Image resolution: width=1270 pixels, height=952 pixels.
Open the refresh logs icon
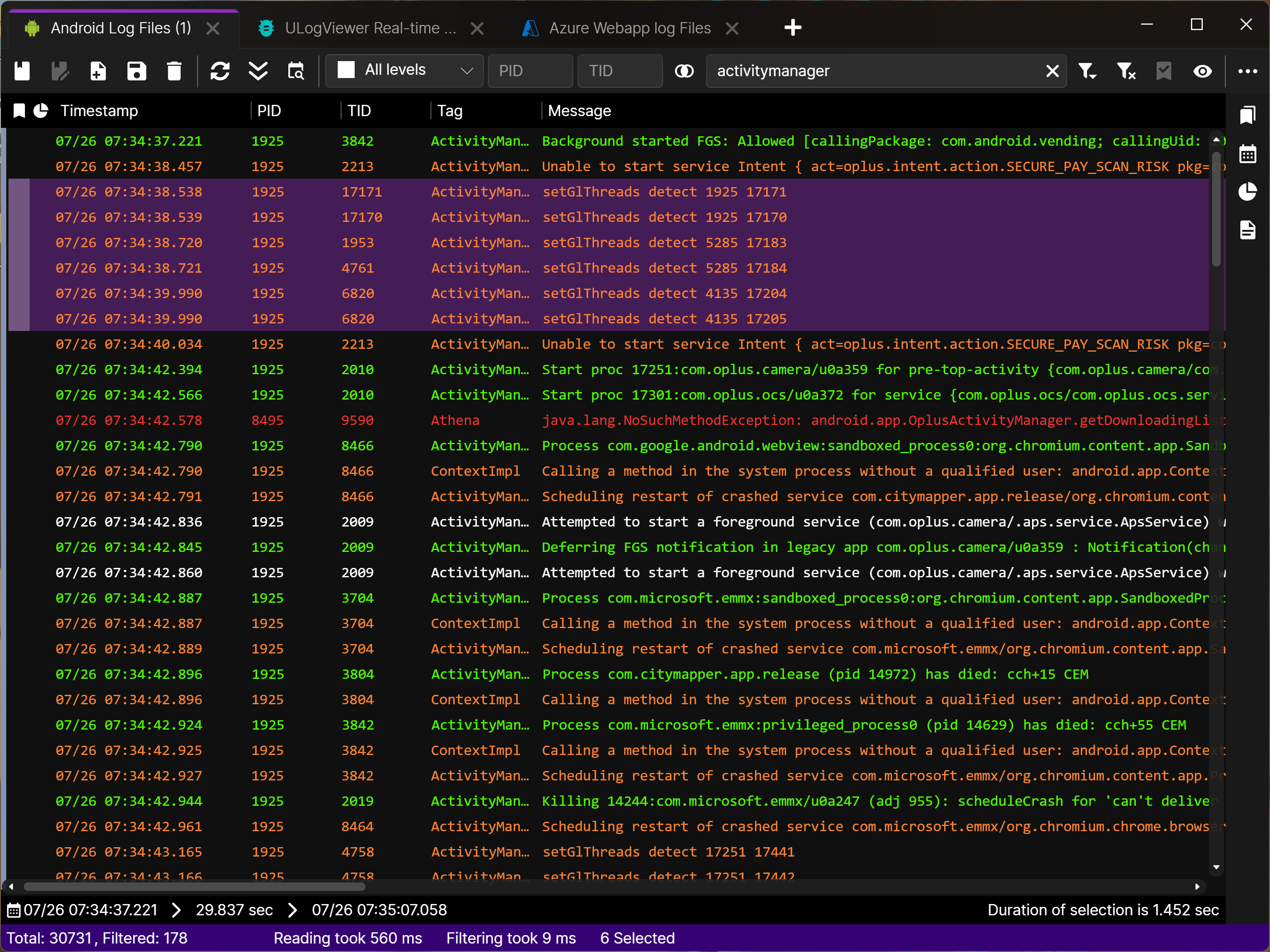coord(220,71)
